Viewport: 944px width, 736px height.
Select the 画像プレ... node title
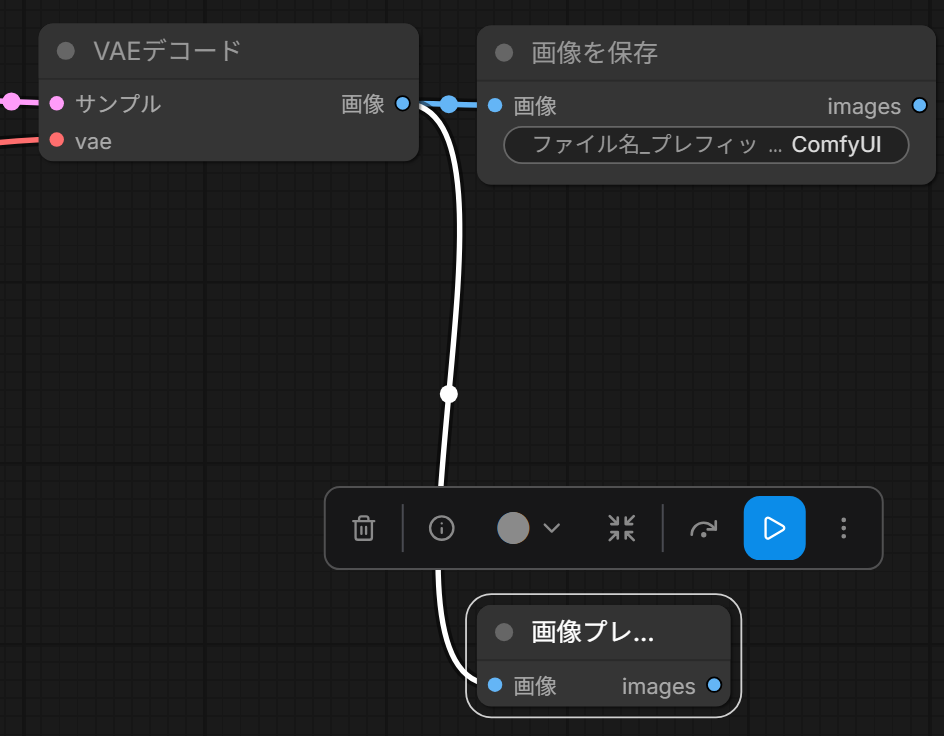(x=592, y=632)
